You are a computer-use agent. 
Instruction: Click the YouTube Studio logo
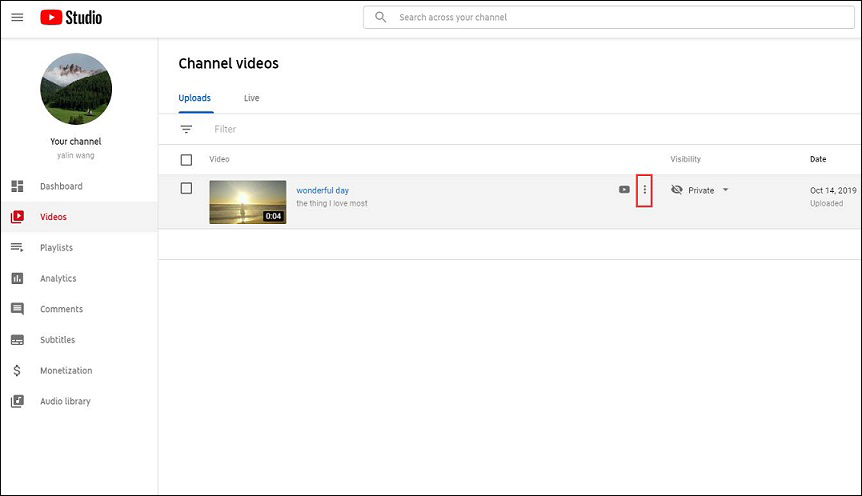point(71,17)
